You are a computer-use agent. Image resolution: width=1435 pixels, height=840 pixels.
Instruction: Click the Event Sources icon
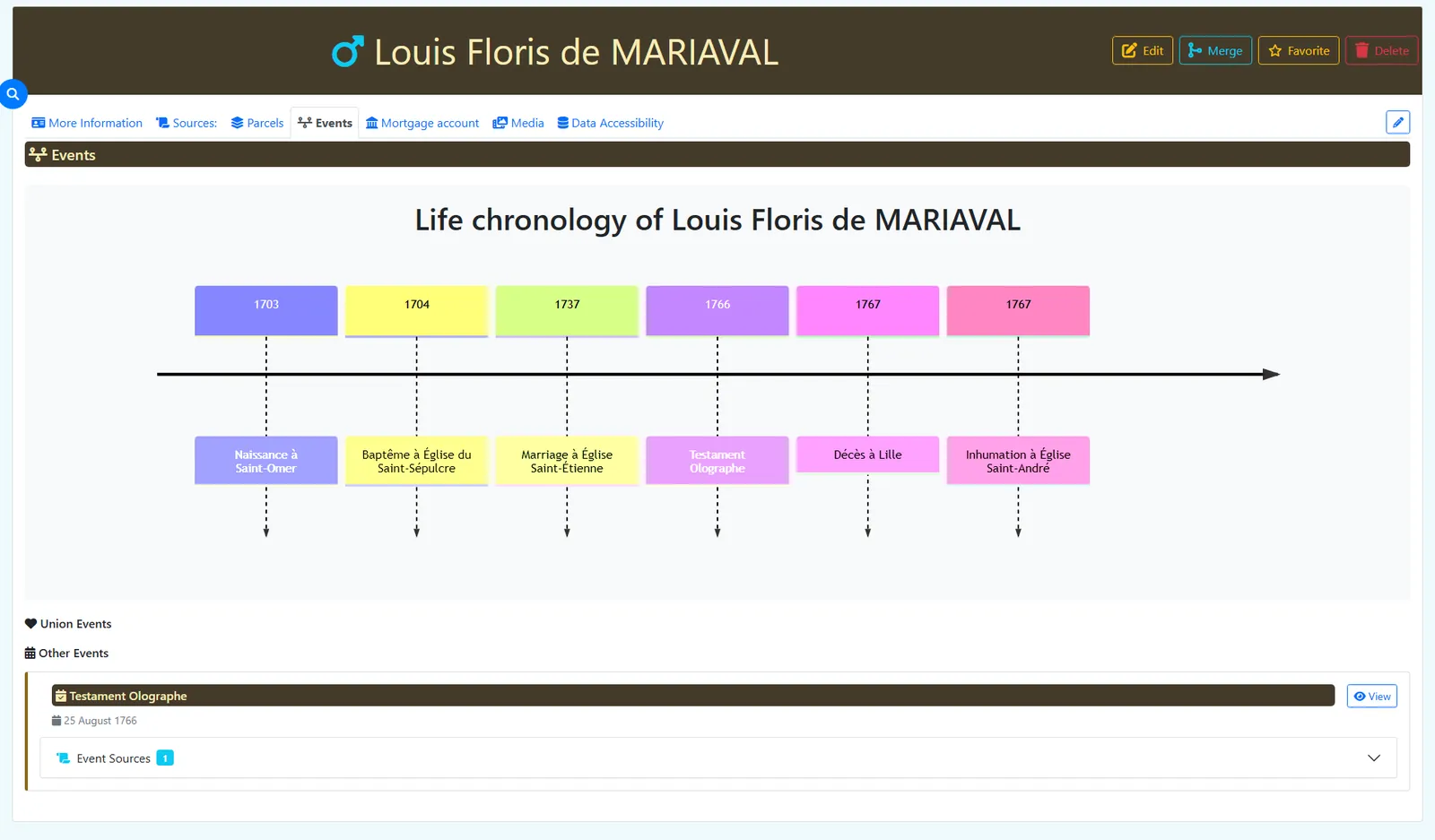click(63, 758)
